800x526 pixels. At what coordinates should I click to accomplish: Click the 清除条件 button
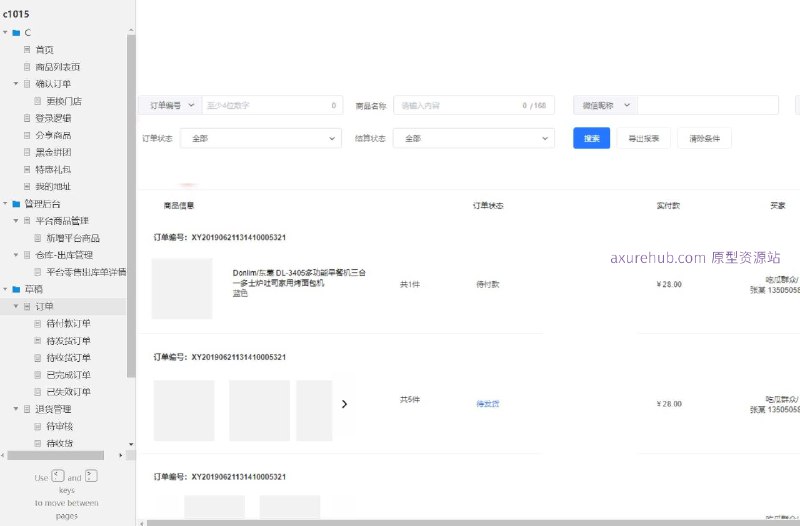pyautogui.click(x=704, y=138)
